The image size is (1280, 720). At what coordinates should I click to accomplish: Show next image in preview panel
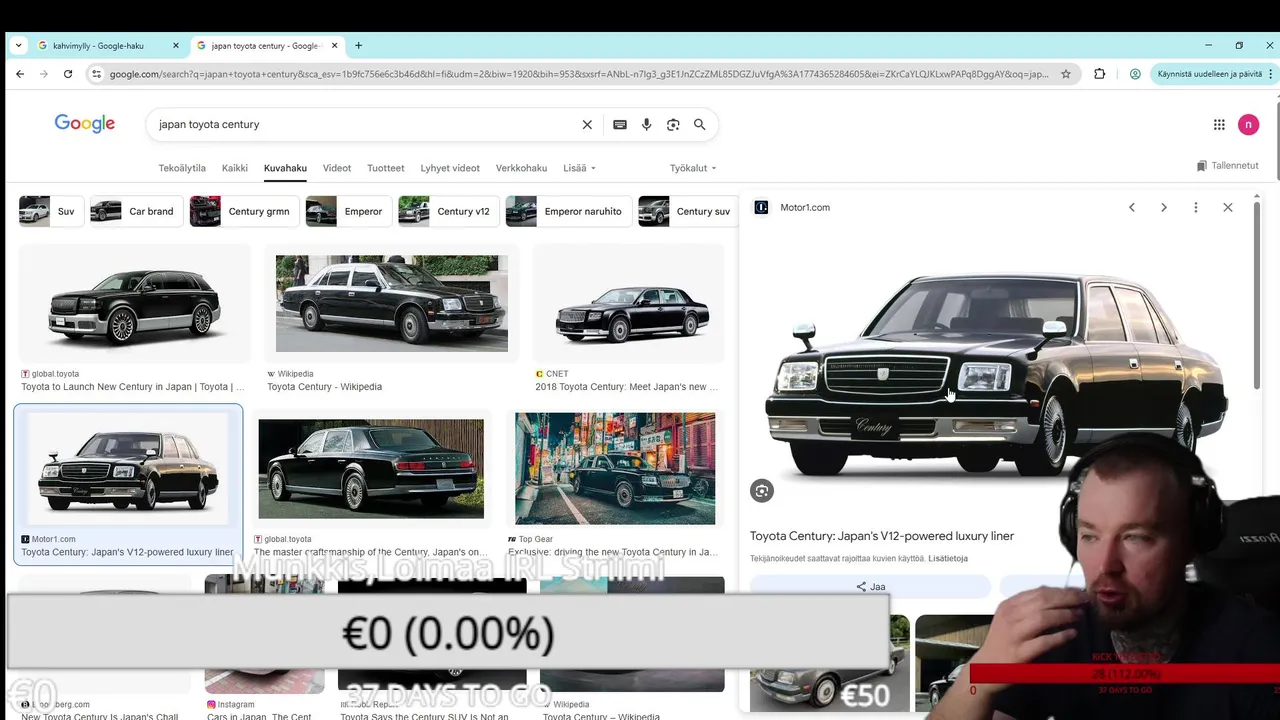[x=1164, y=208]
